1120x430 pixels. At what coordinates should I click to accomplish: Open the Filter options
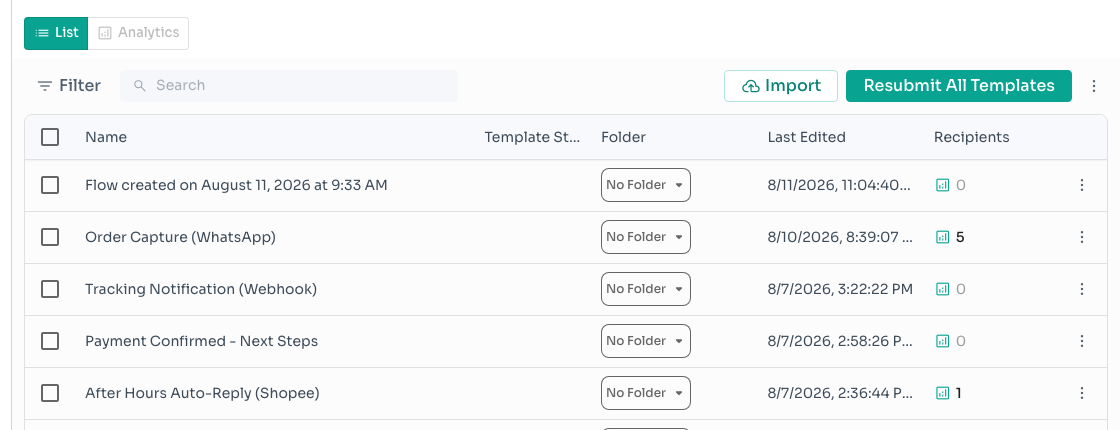click(x=69, y=86)
